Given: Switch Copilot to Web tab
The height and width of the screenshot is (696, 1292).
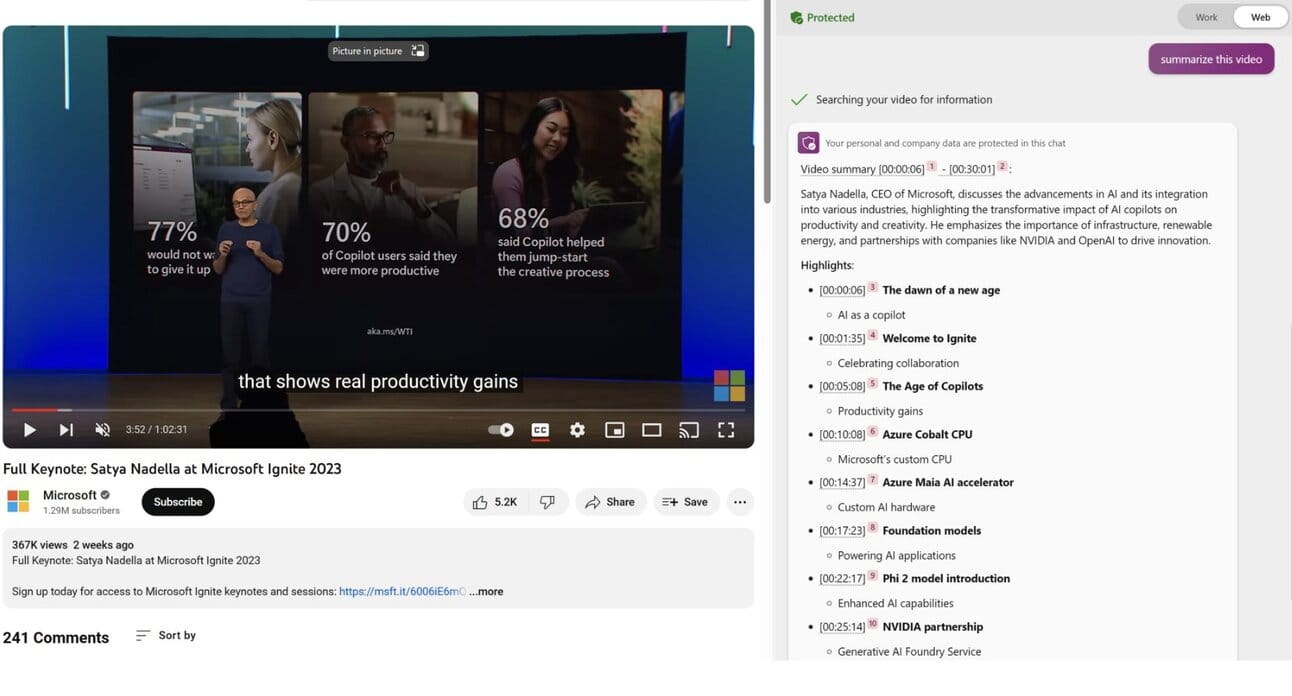Looking at the screenshot, I should click(1261, 17).
